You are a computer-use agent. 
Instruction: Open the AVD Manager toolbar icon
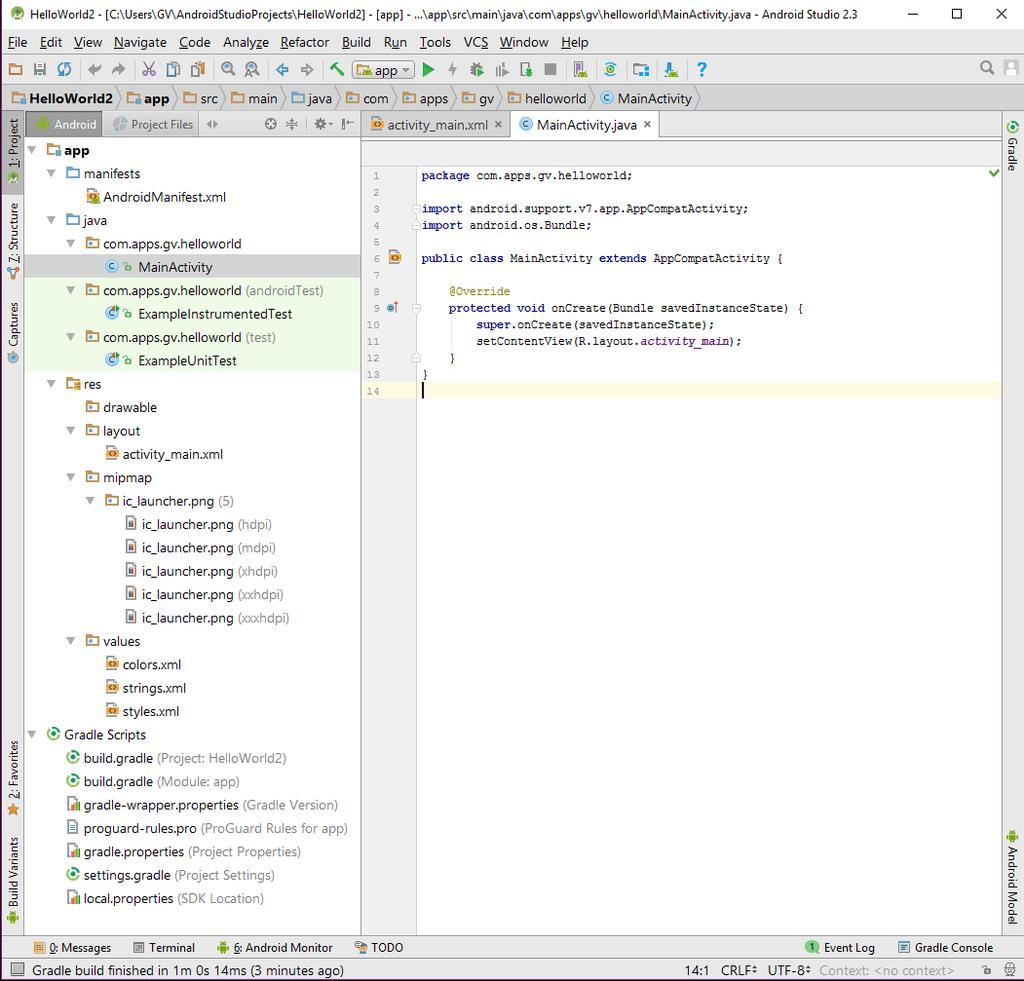pyautogui.click(x=580, y=69)
